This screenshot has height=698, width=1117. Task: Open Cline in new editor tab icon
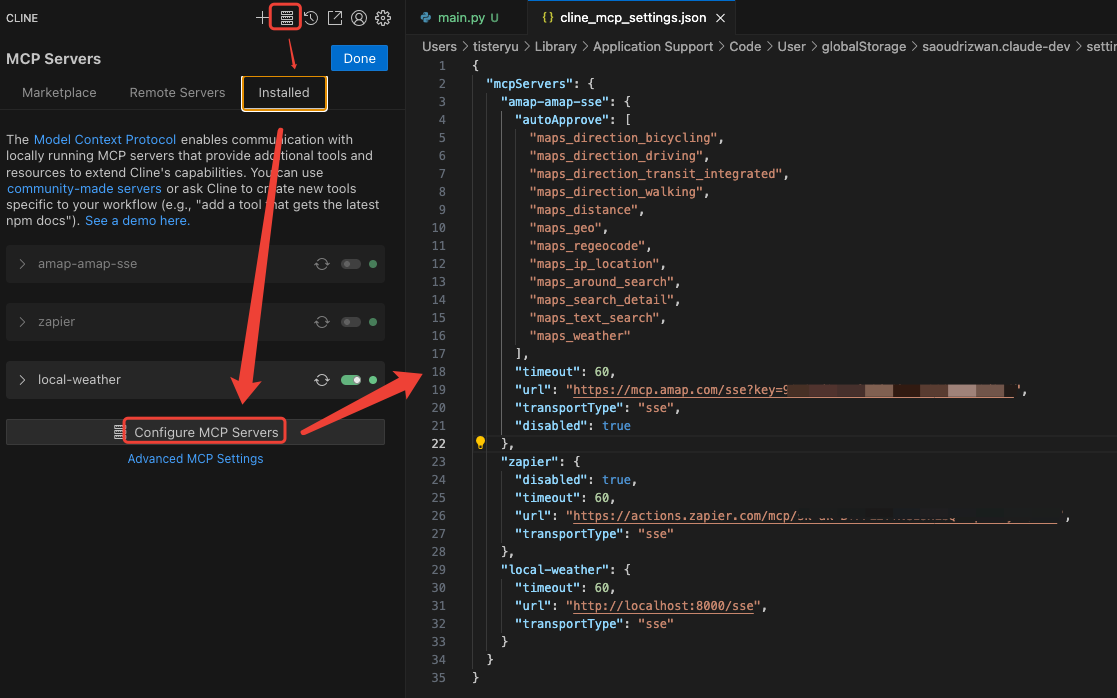coord(335,18)
